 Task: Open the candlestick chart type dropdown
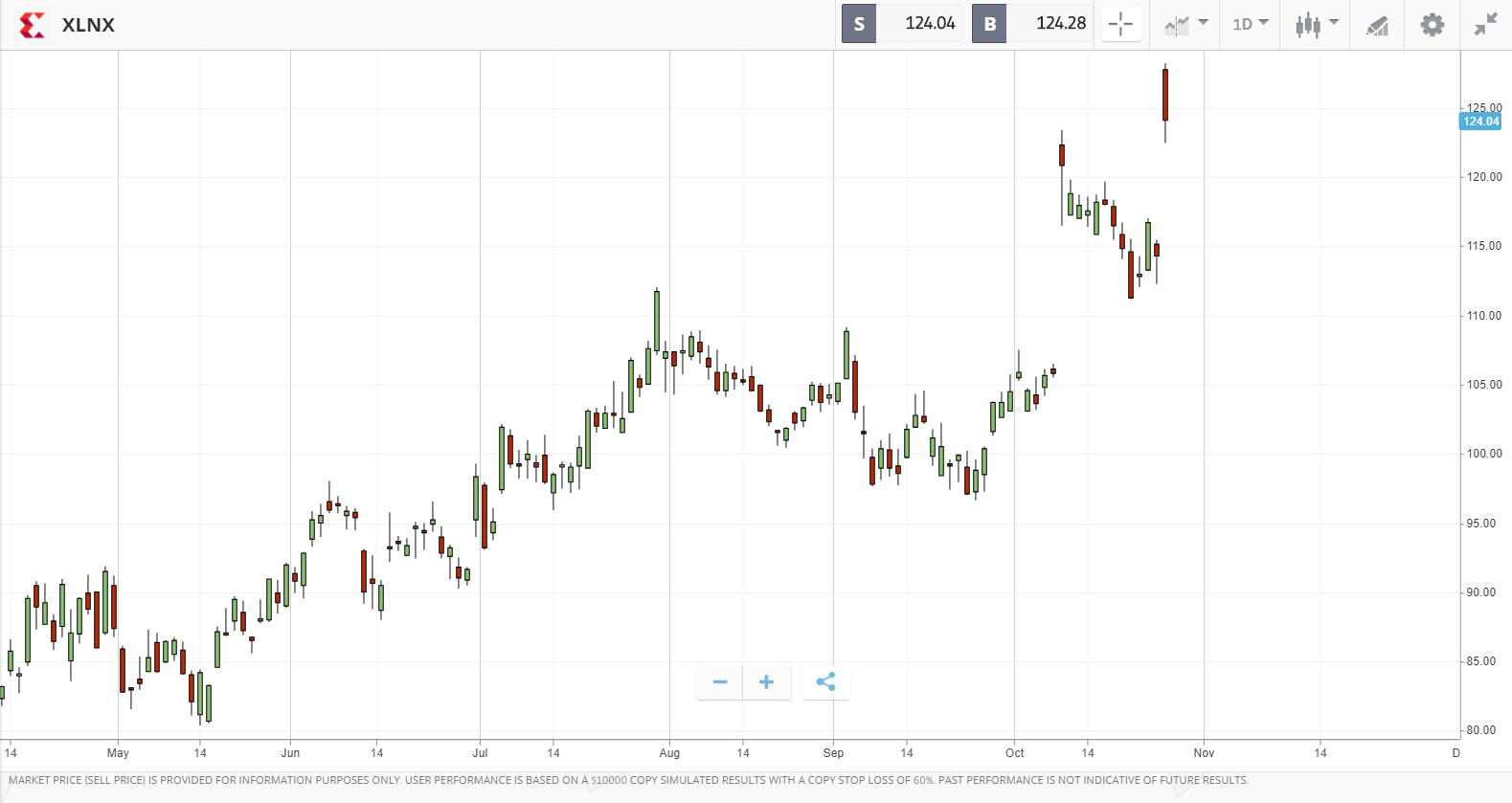[1317, 24]
